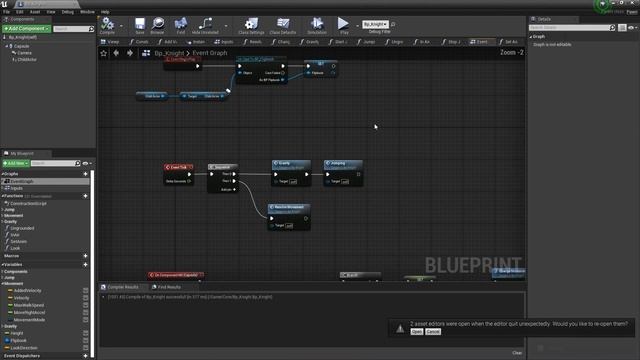Open Class Settings from toolbar
The width and height of the screenshot is (640, 360).
click(251, 24)
